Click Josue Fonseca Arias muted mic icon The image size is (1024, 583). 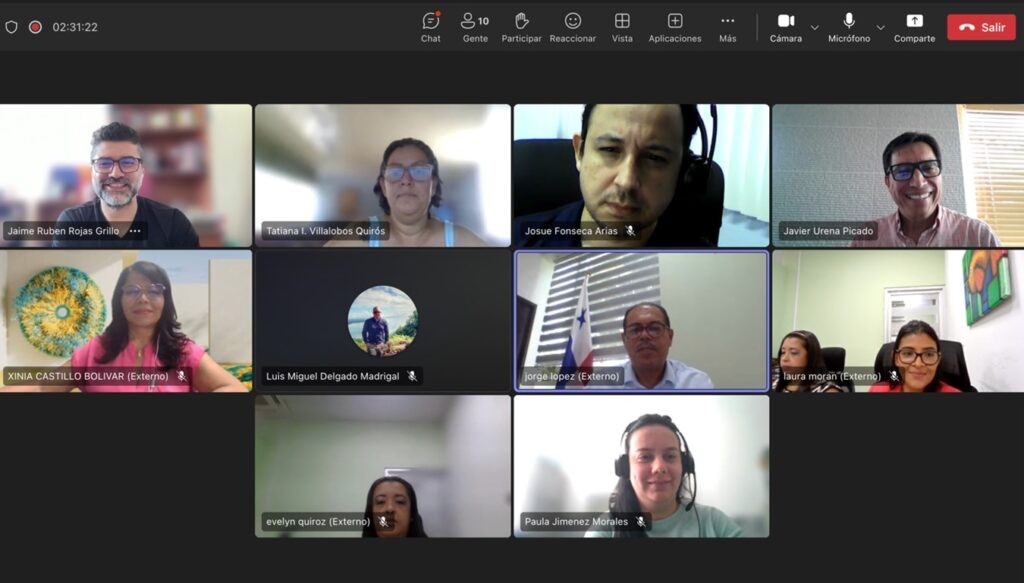point(630,230)
